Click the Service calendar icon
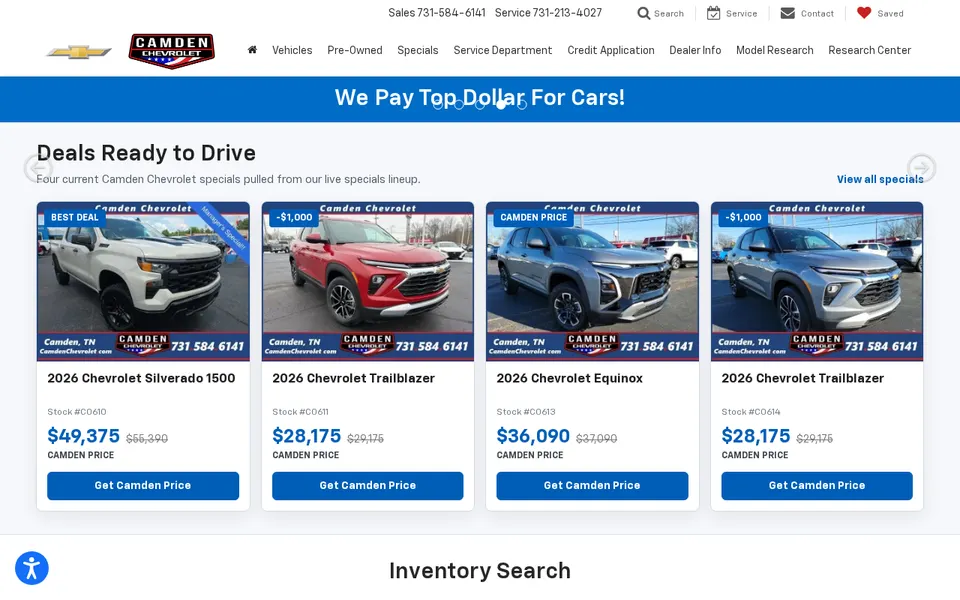The width and height of the screenshot is (960, 600). point(713,13)
